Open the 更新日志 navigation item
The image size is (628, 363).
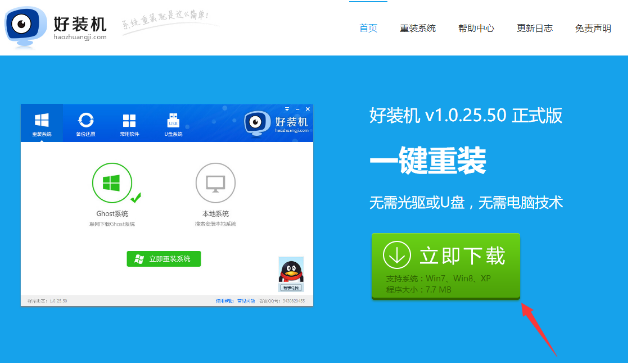point(535,28)
